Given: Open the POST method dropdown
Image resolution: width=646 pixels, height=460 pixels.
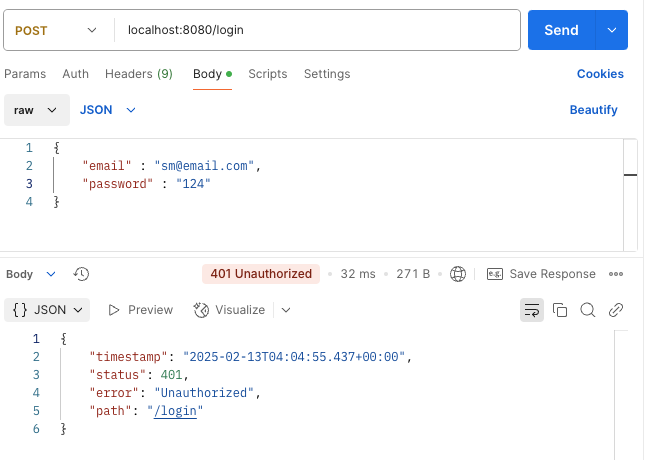Looking at the screenshot, I should [x=56, y=30].
